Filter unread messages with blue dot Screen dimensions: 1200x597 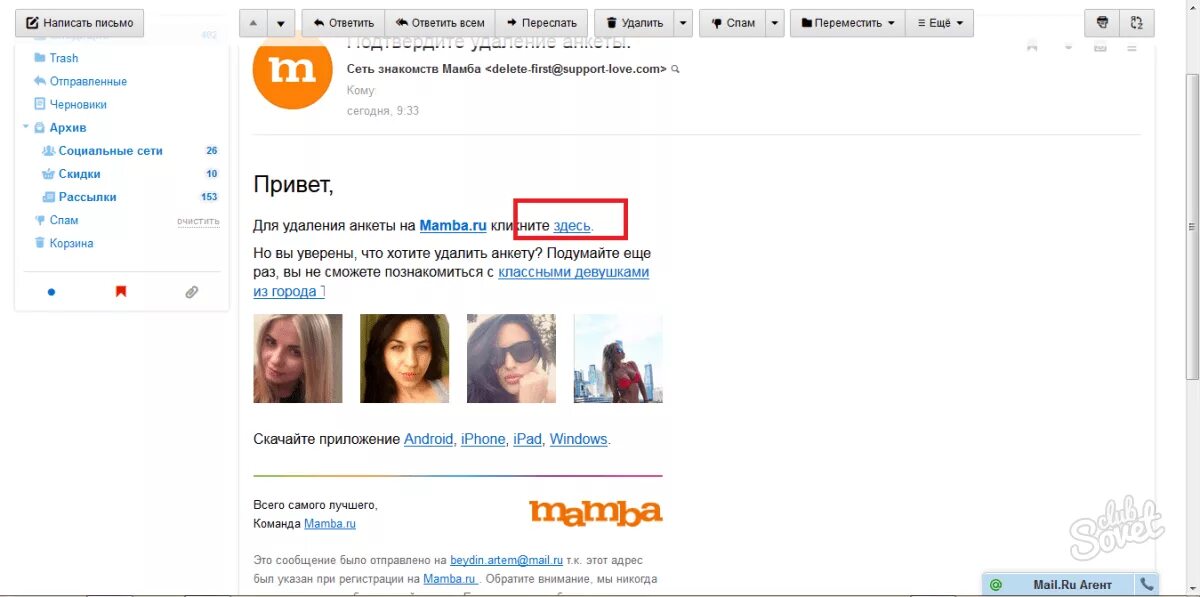point(51,292)
